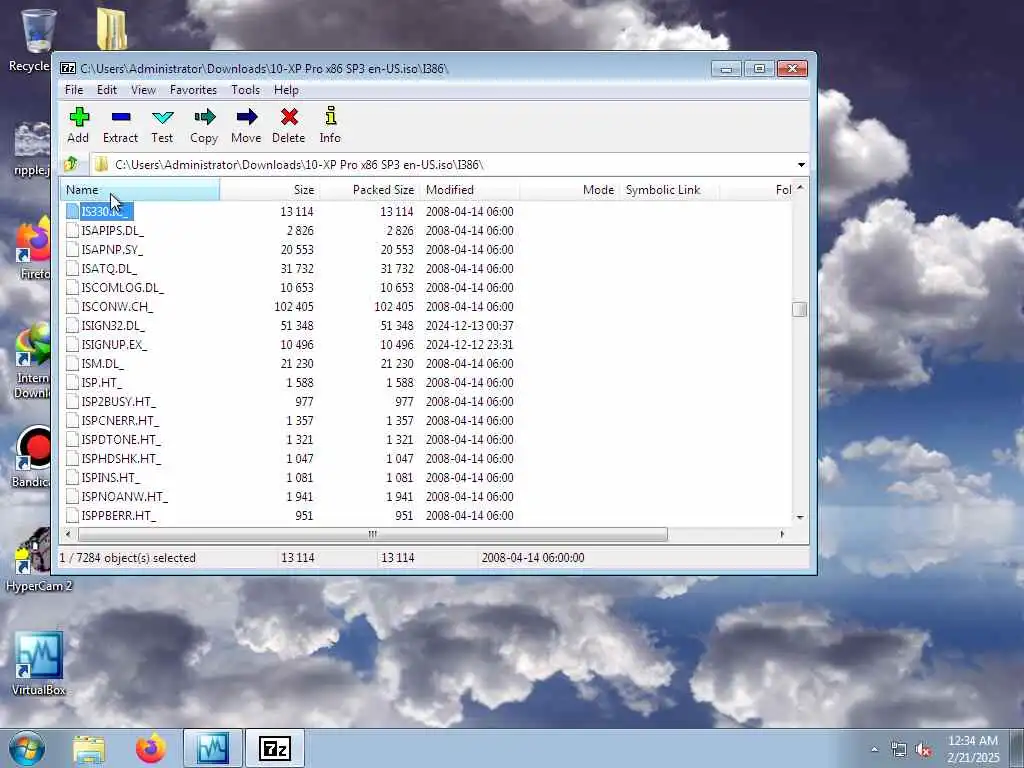The height and width of the screenshot is (768, 1024).
Task: Select the ISPPBERR.HT_ file
Action: 118,515
